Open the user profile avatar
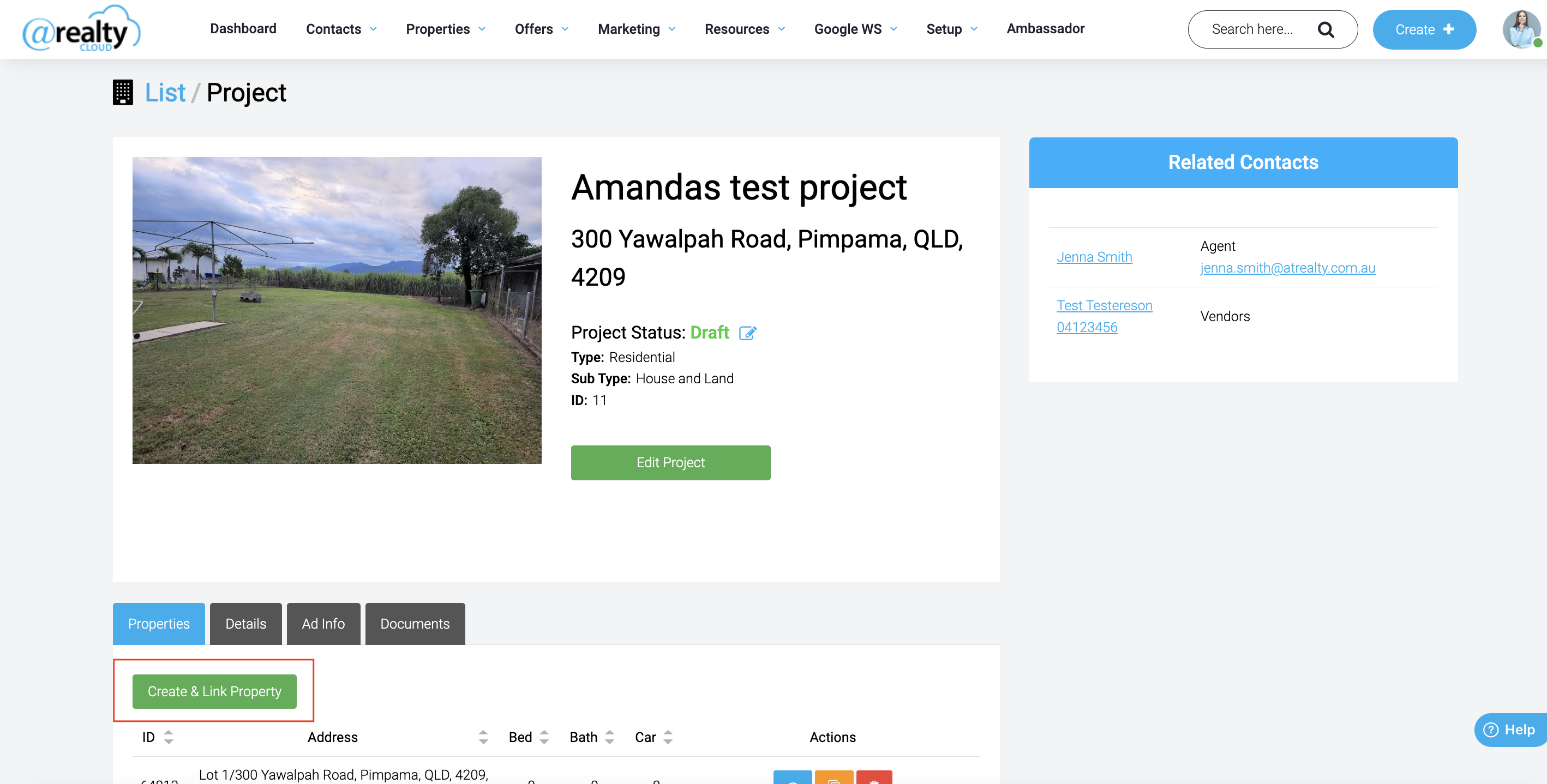Image resolution: width=1547 pixels, height=784 pixels. (1521, 29)
